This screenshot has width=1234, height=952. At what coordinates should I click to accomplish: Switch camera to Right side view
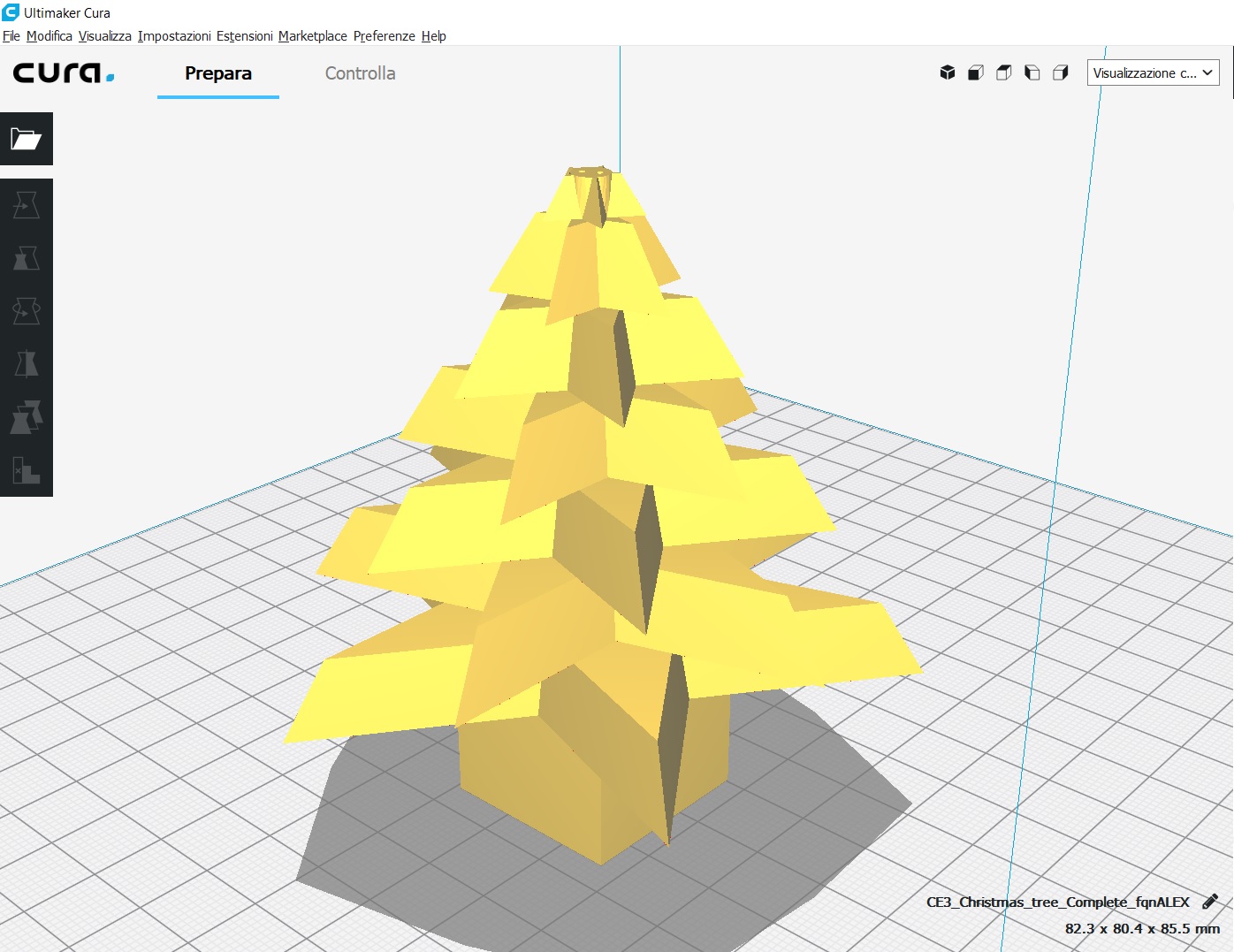coord(1061,72)
